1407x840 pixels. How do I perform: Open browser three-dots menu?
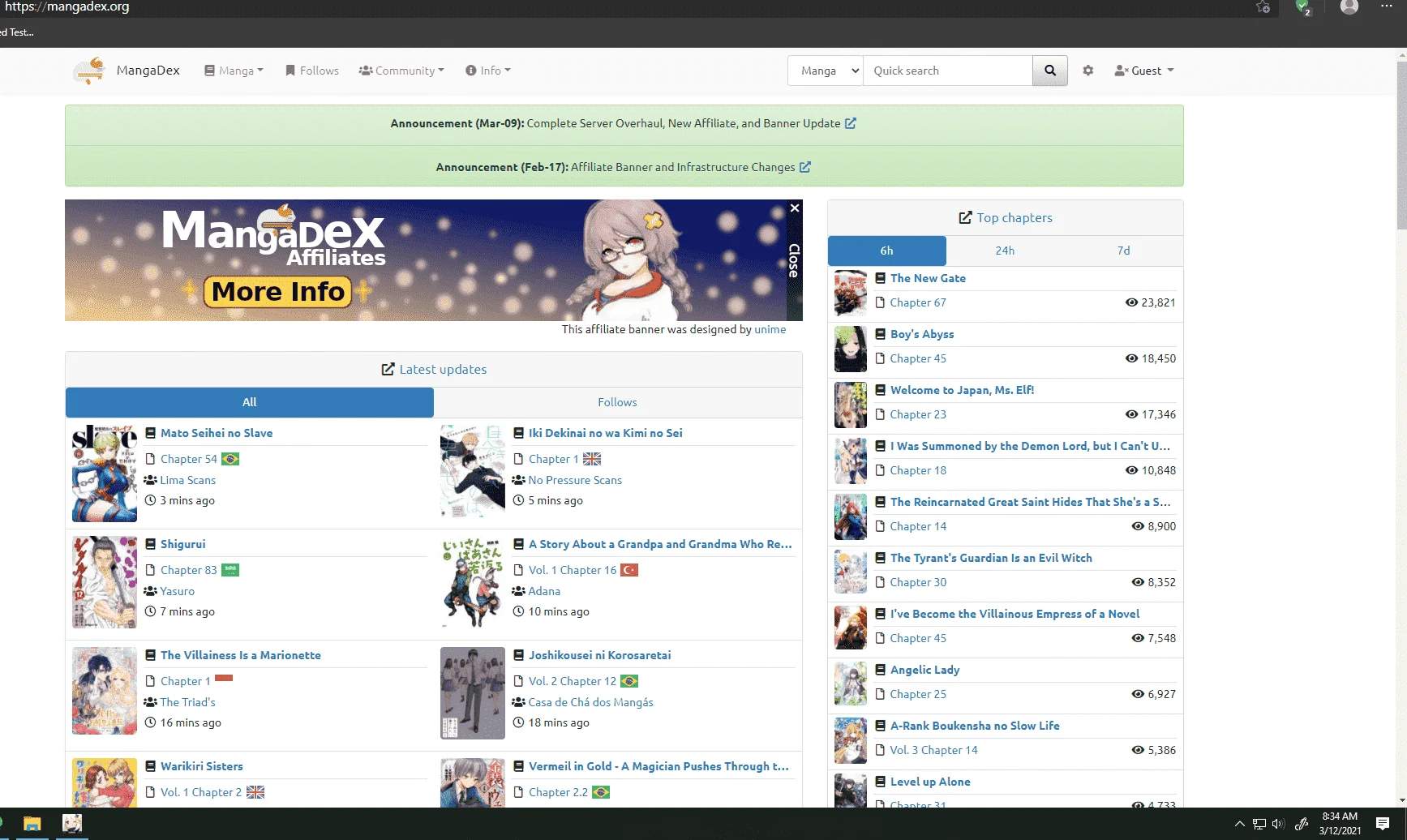click(1387, 6)
